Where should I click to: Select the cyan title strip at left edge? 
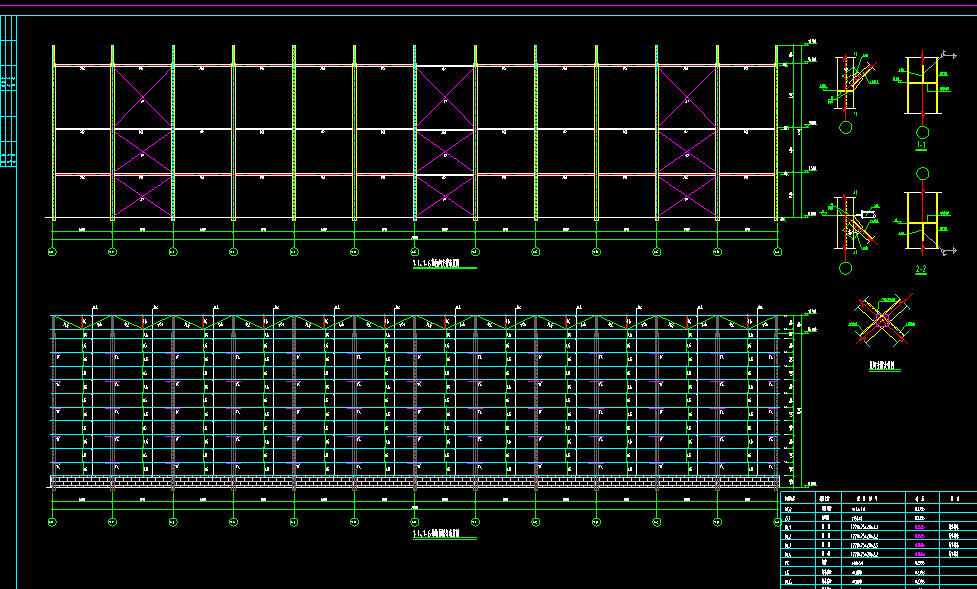pos(8,100)
